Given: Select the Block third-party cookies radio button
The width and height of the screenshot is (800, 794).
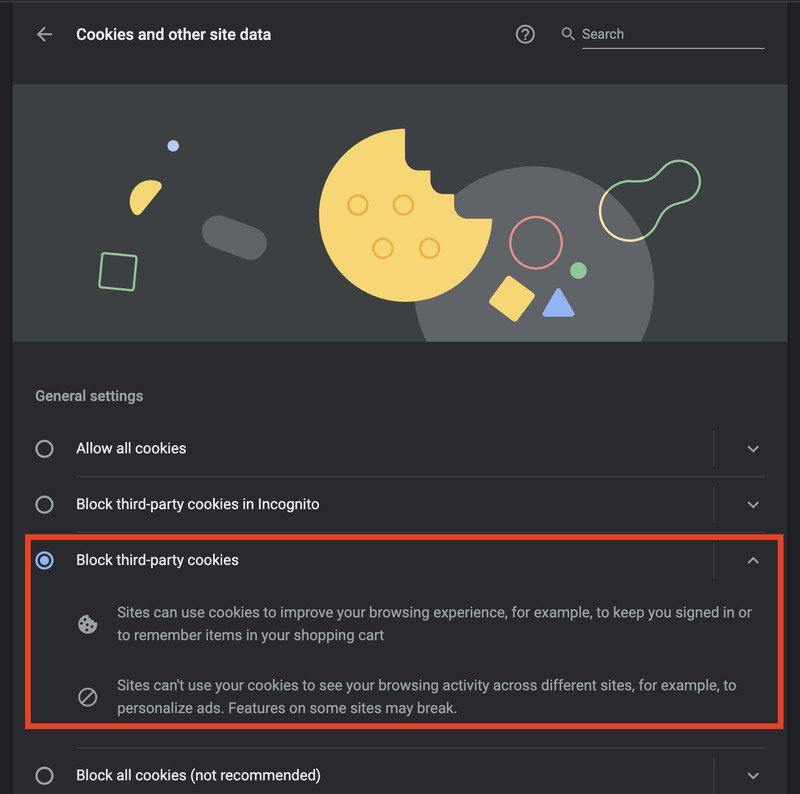Looking at the screenshot, I should pos(44,561).
